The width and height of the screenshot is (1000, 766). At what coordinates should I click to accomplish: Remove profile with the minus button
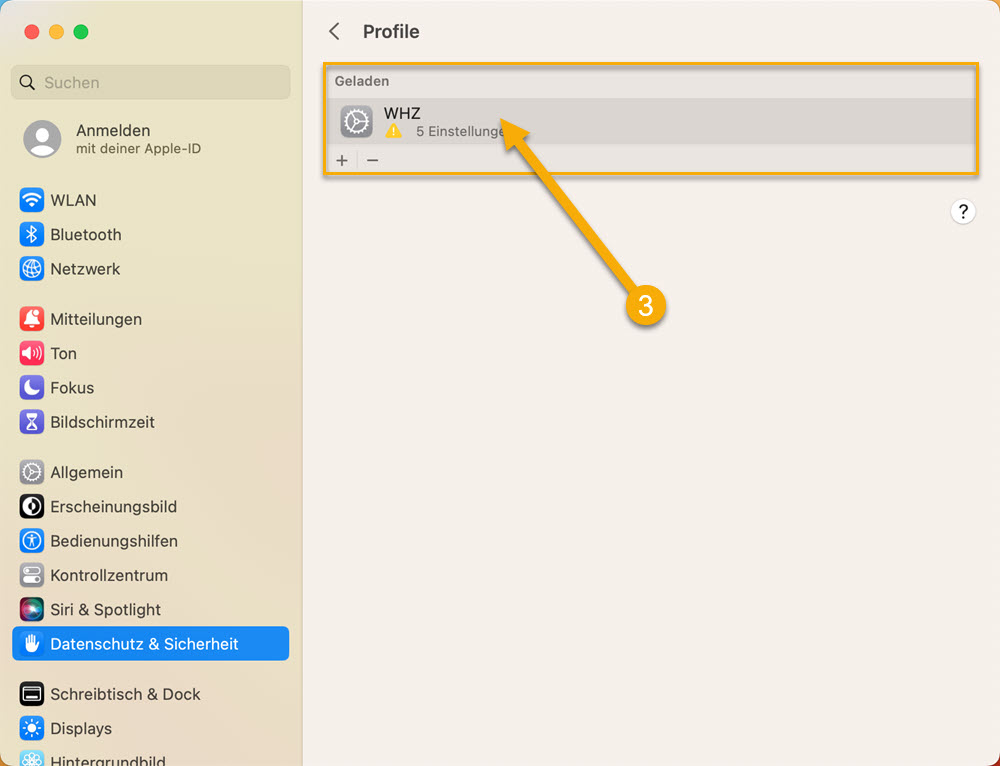coord(372,160)
